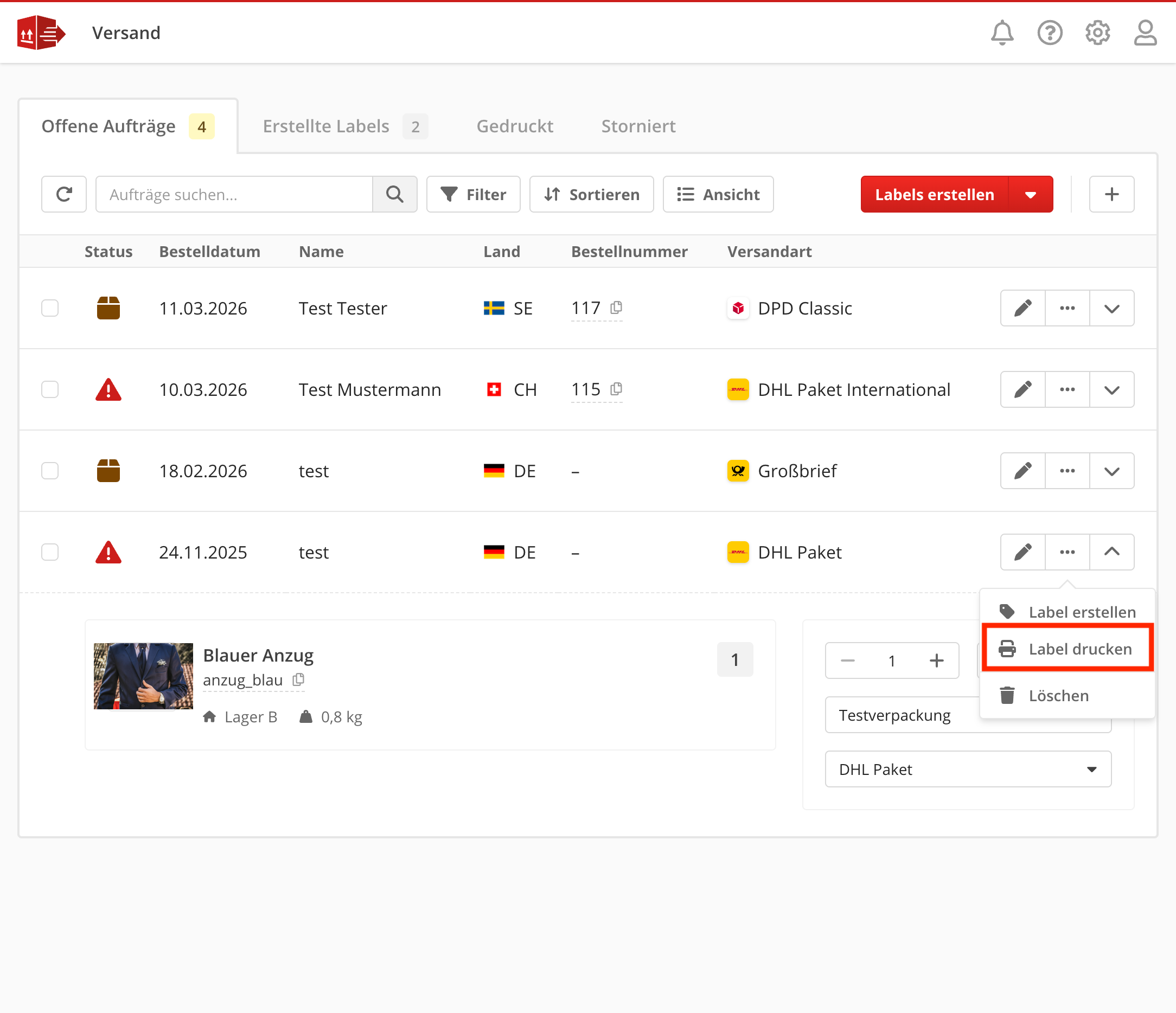Click warning status icon for Test Mustermann

point(108,390)
